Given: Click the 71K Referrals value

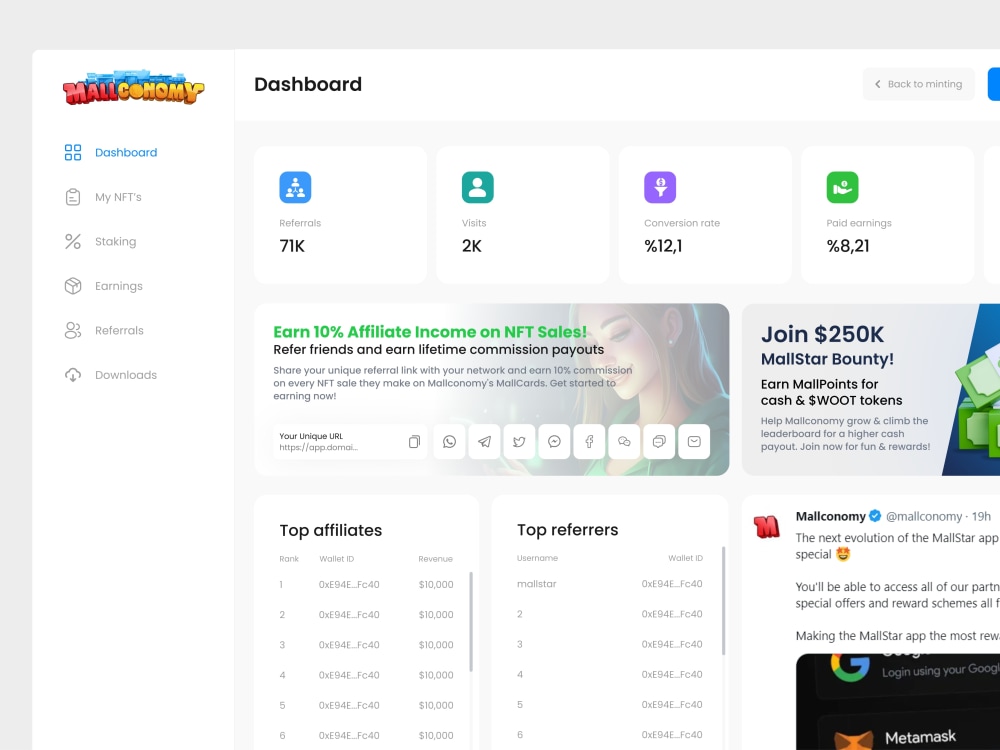Looking at the screenshot, I should coord(292,246).
